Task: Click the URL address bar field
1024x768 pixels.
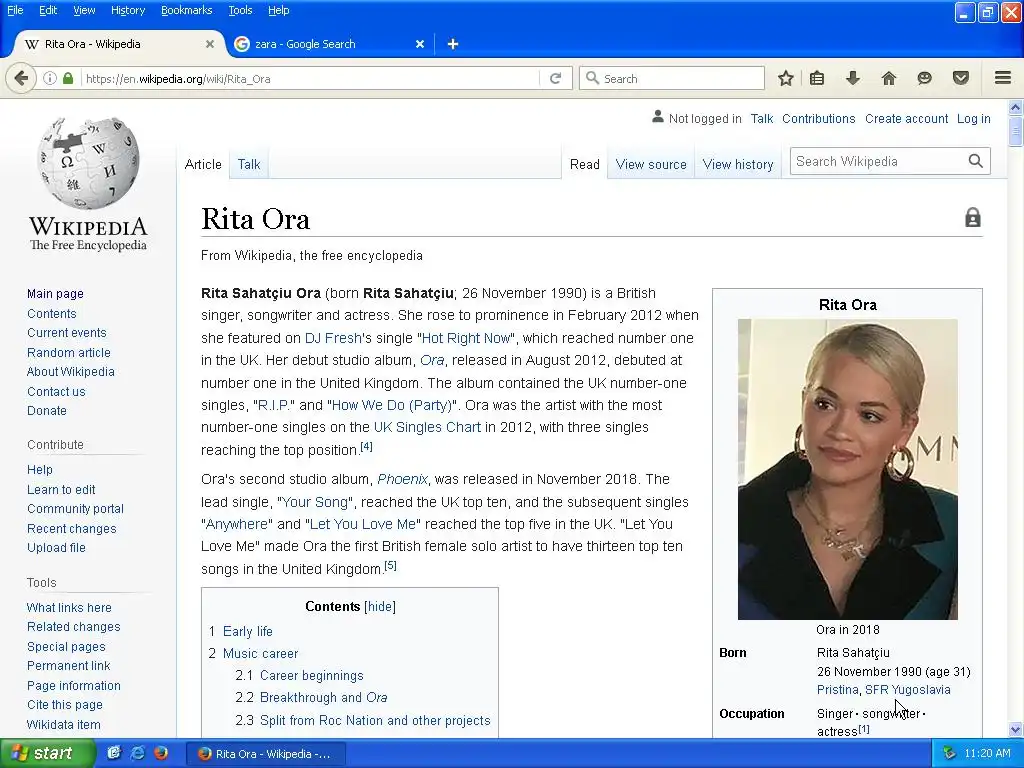Action: (310, 78)
